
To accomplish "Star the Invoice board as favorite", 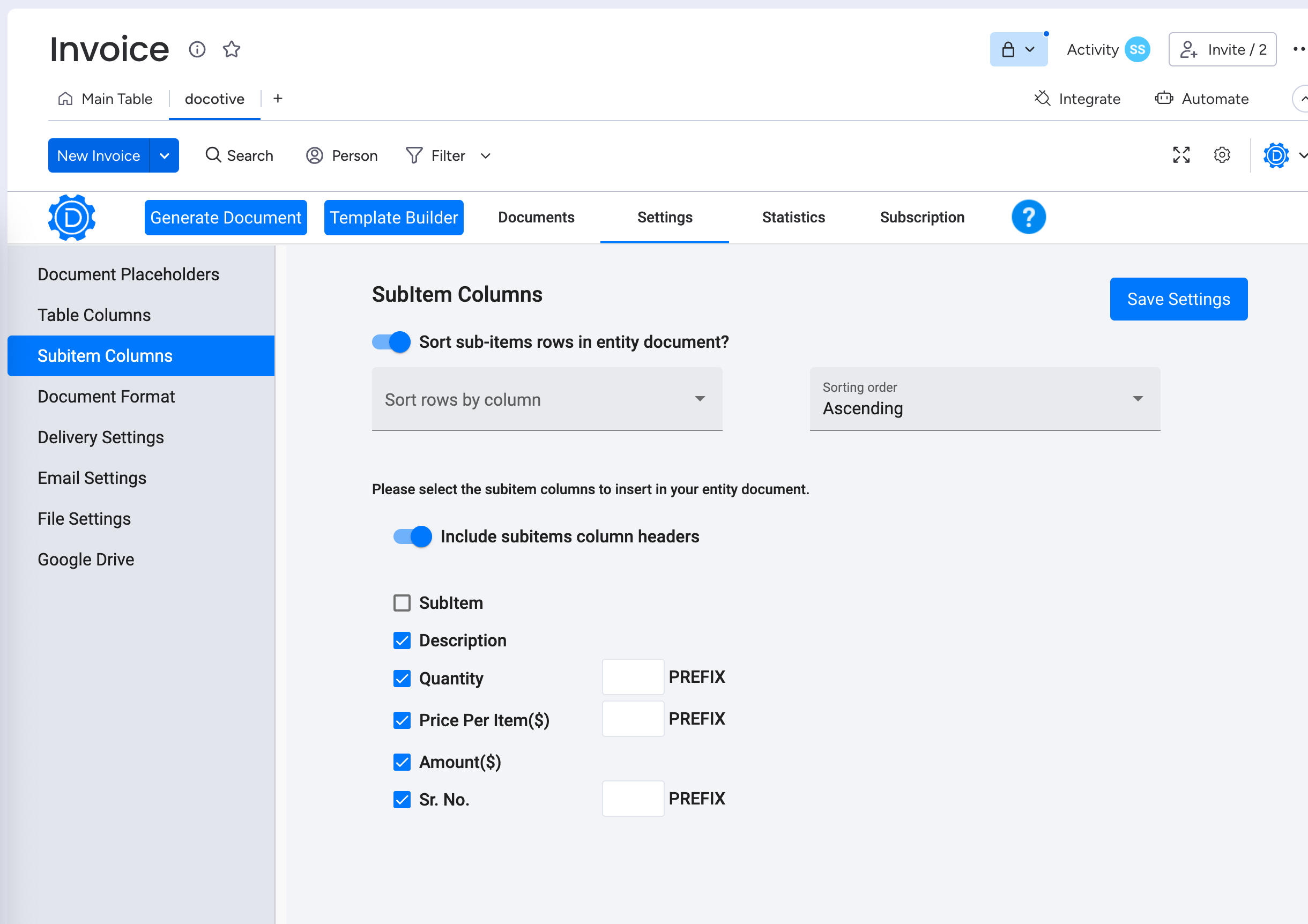I will tap(231, 49).
